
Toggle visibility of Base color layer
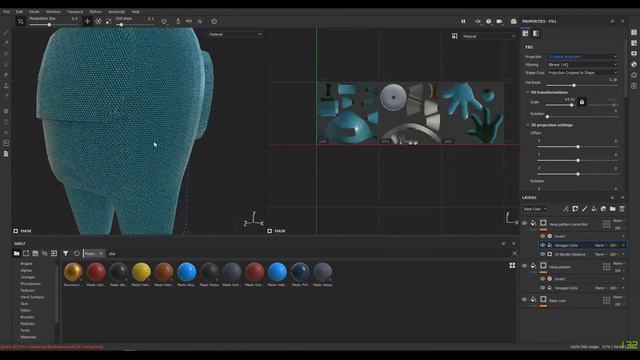[x=524, y=300]
